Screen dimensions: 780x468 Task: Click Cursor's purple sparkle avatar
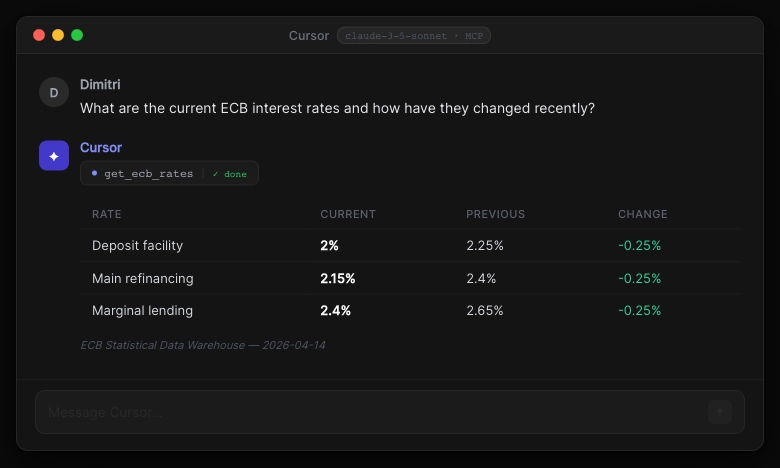pyautogui.click(x=54, y=156)
